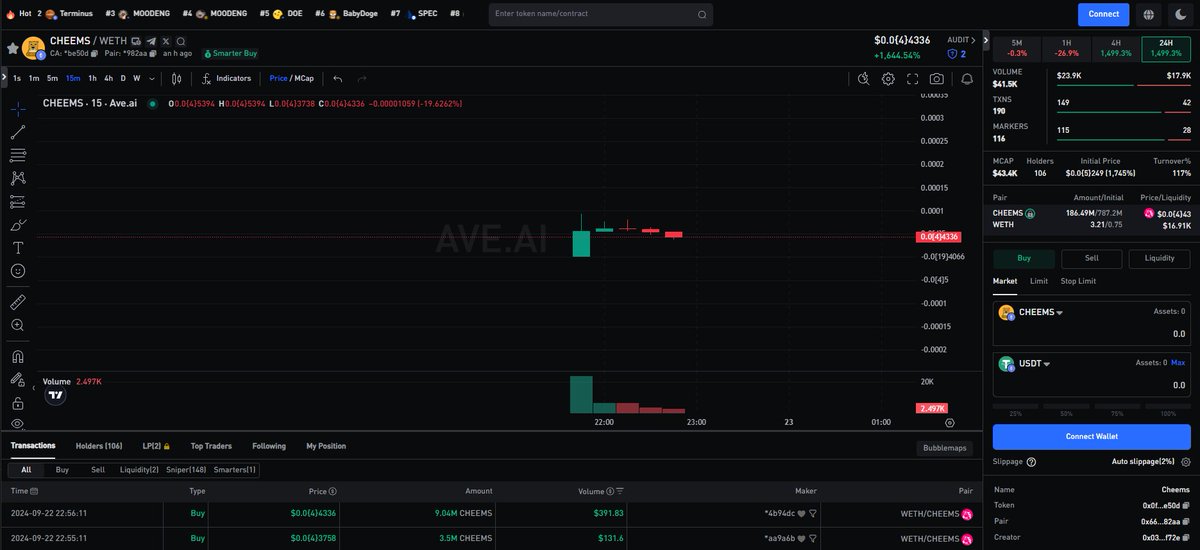Image resolution: width=1200 pixels, height=550 pixels.
Task: Open the Telegram link for CHEEMS
Action: tap(151, 41)
